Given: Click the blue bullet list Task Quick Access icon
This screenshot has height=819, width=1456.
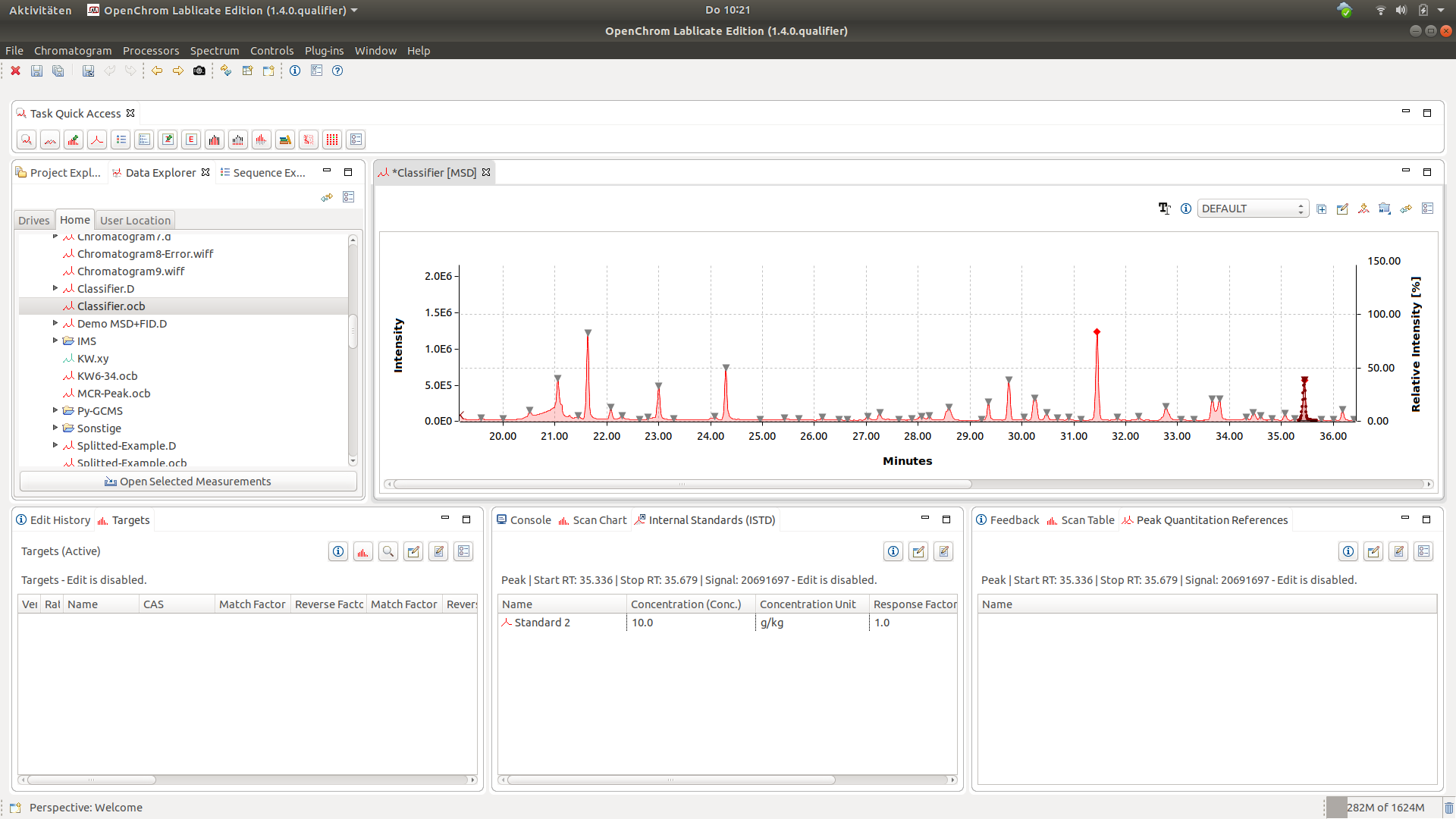Looking at the screenshot, I should 121,140.
